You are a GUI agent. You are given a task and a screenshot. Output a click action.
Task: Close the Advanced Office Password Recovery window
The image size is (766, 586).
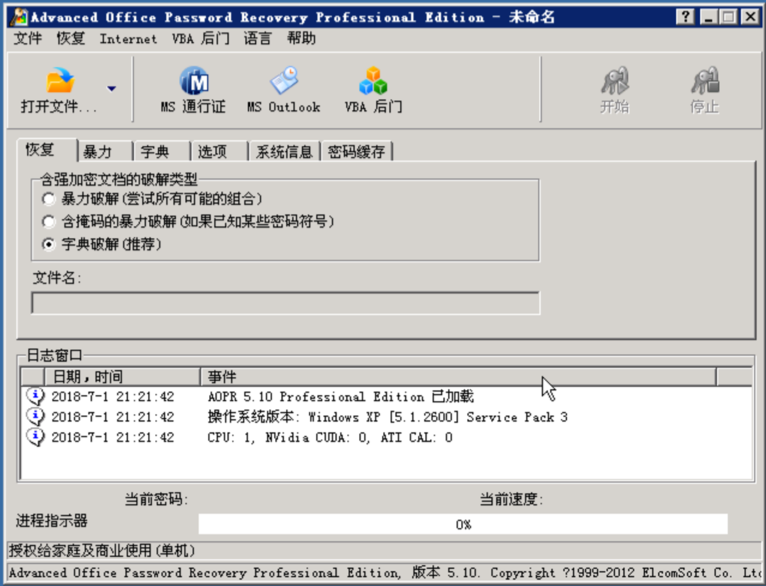[x=750, y=17]
